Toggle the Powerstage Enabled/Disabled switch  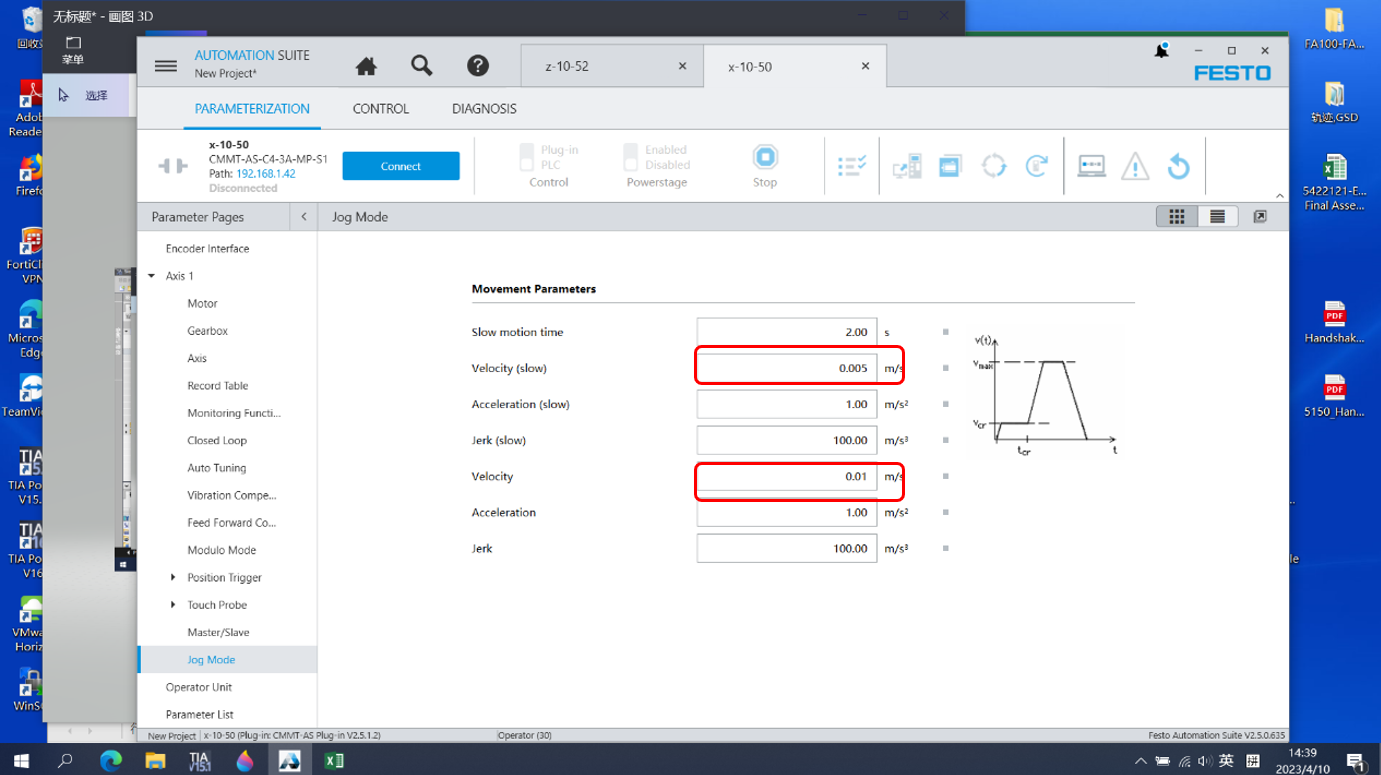click(630, 157)
